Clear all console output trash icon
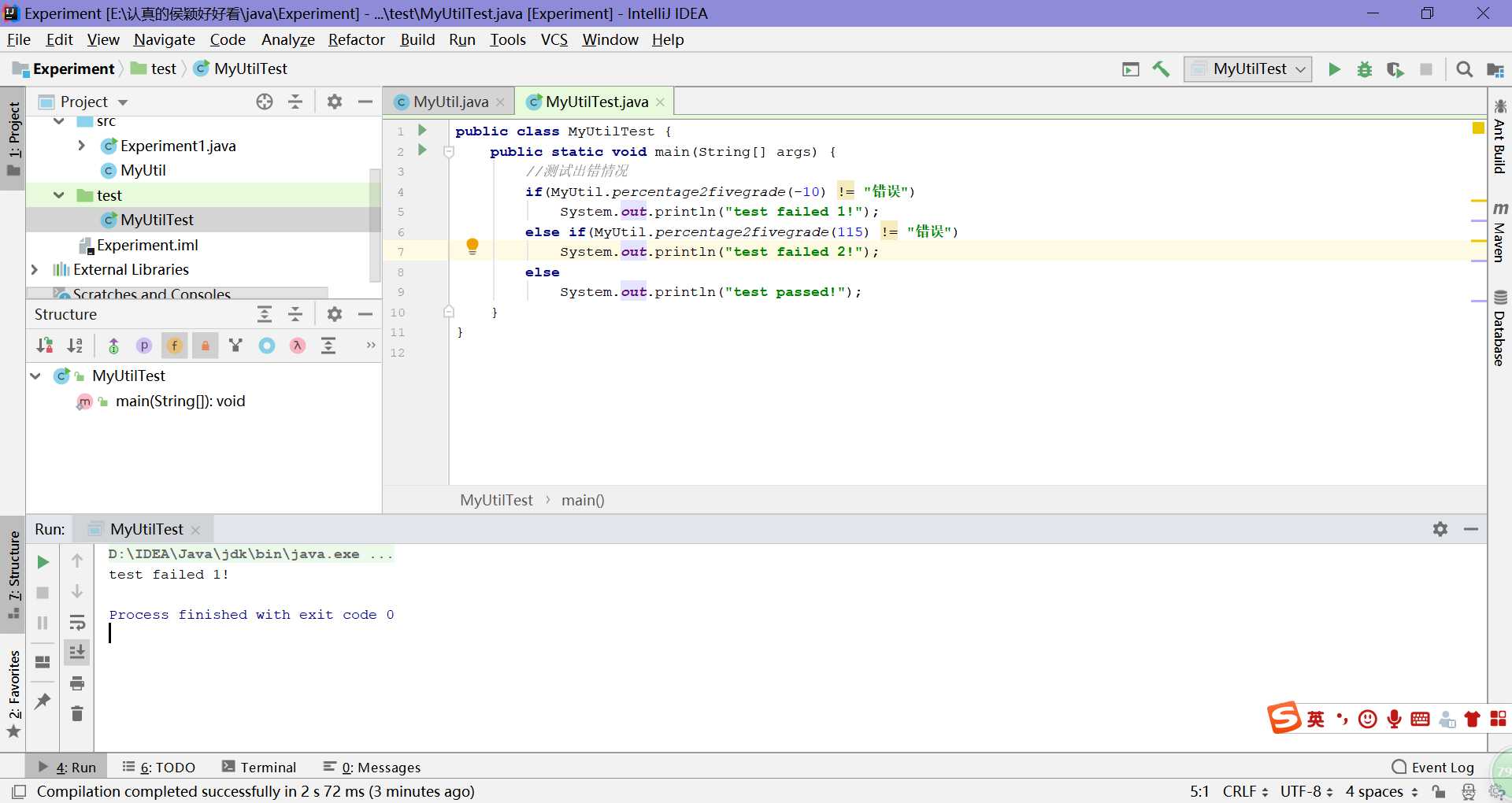 coord(77,713)
